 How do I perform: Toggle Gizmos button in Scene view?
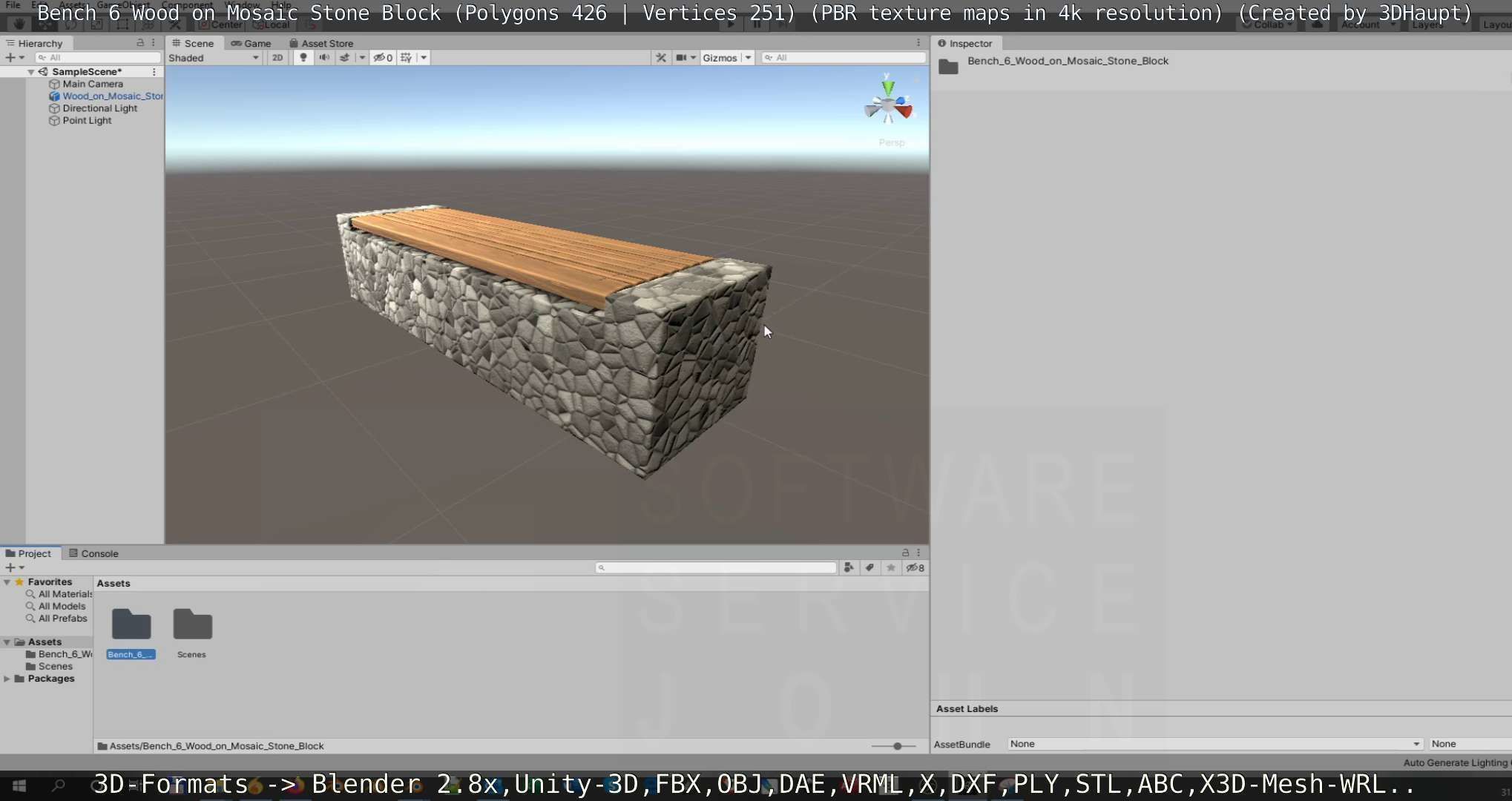[x=720, y=57]
